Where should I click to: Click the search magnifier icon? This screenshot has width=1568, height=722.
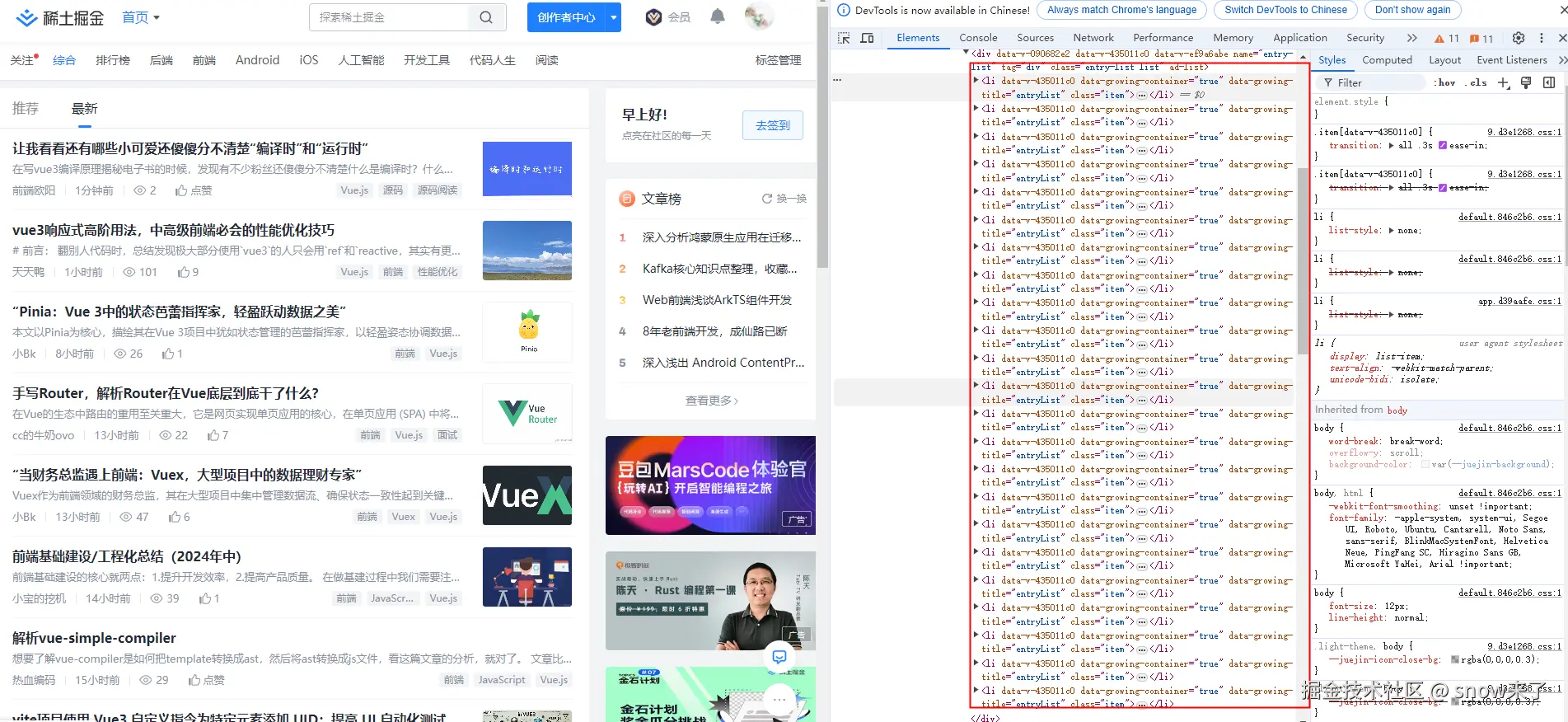pos(486,17)
